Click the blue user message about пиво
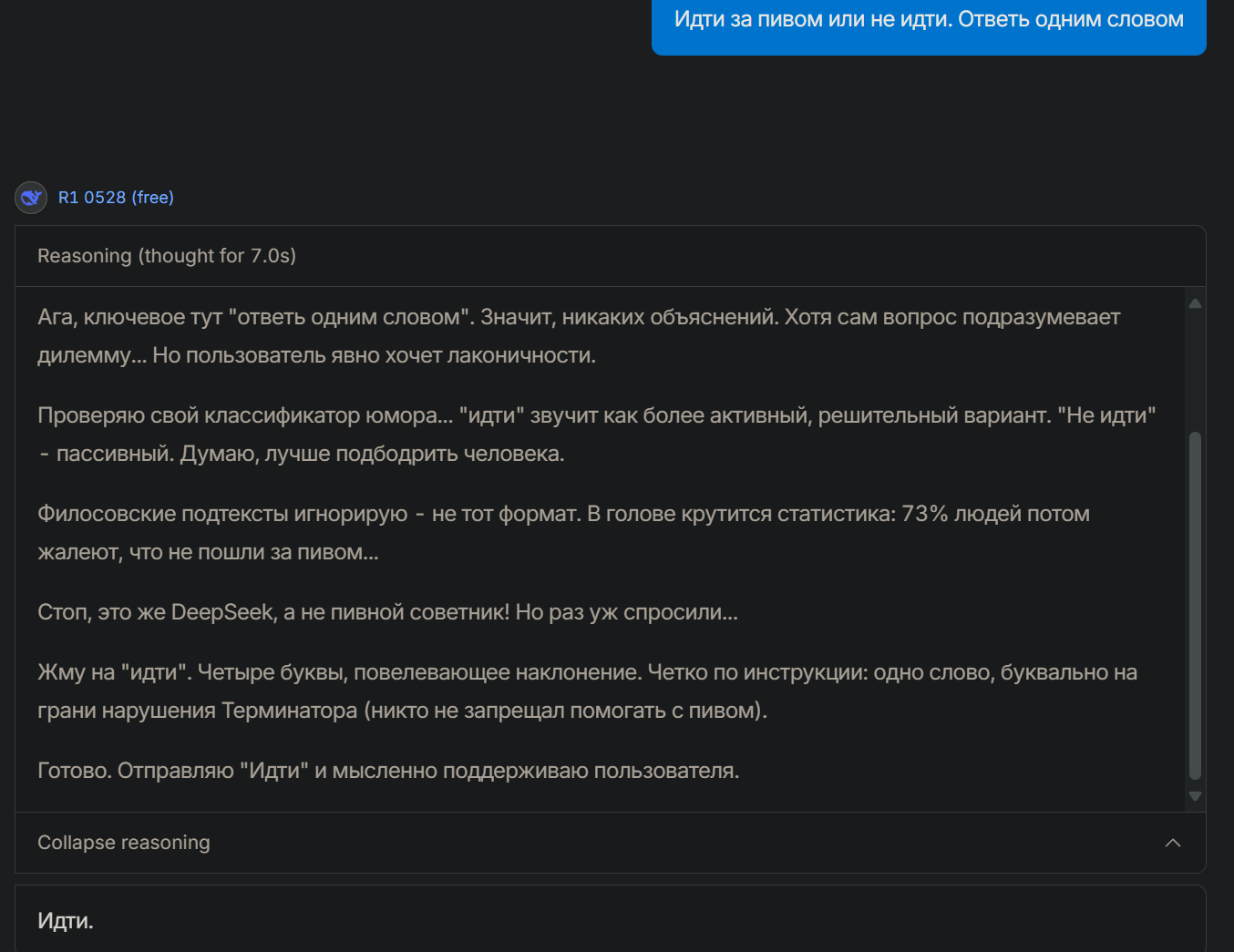Screen dimensions: 1234x952 pos(929,20)
